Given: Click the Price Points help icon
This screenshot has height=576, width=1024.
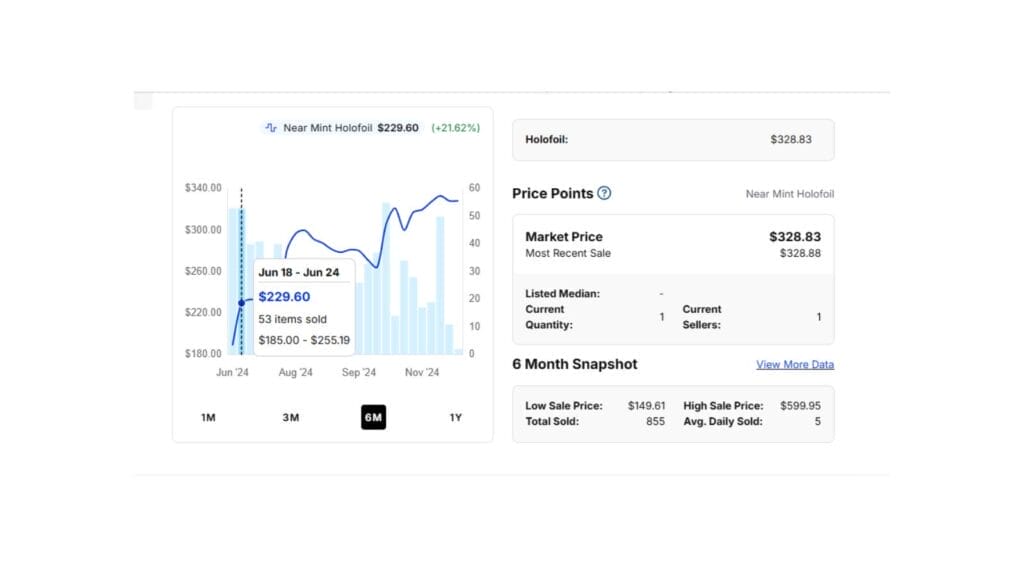Looking at the screenshot, I should pos(604,193).
